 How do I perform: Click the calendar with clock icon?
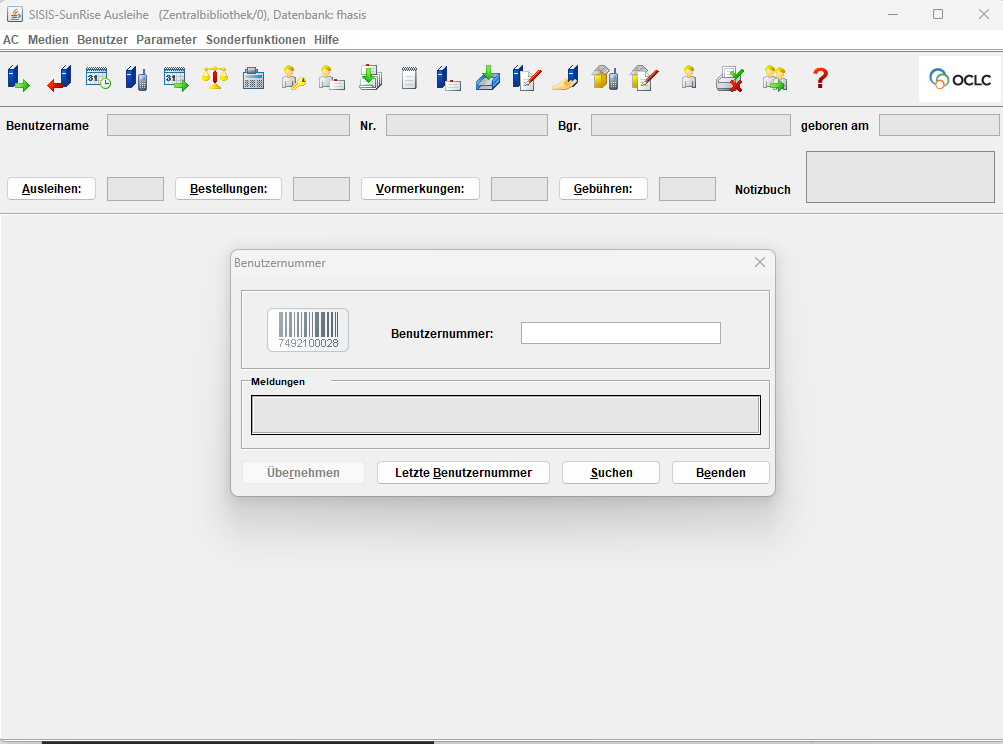coord(98,78)
